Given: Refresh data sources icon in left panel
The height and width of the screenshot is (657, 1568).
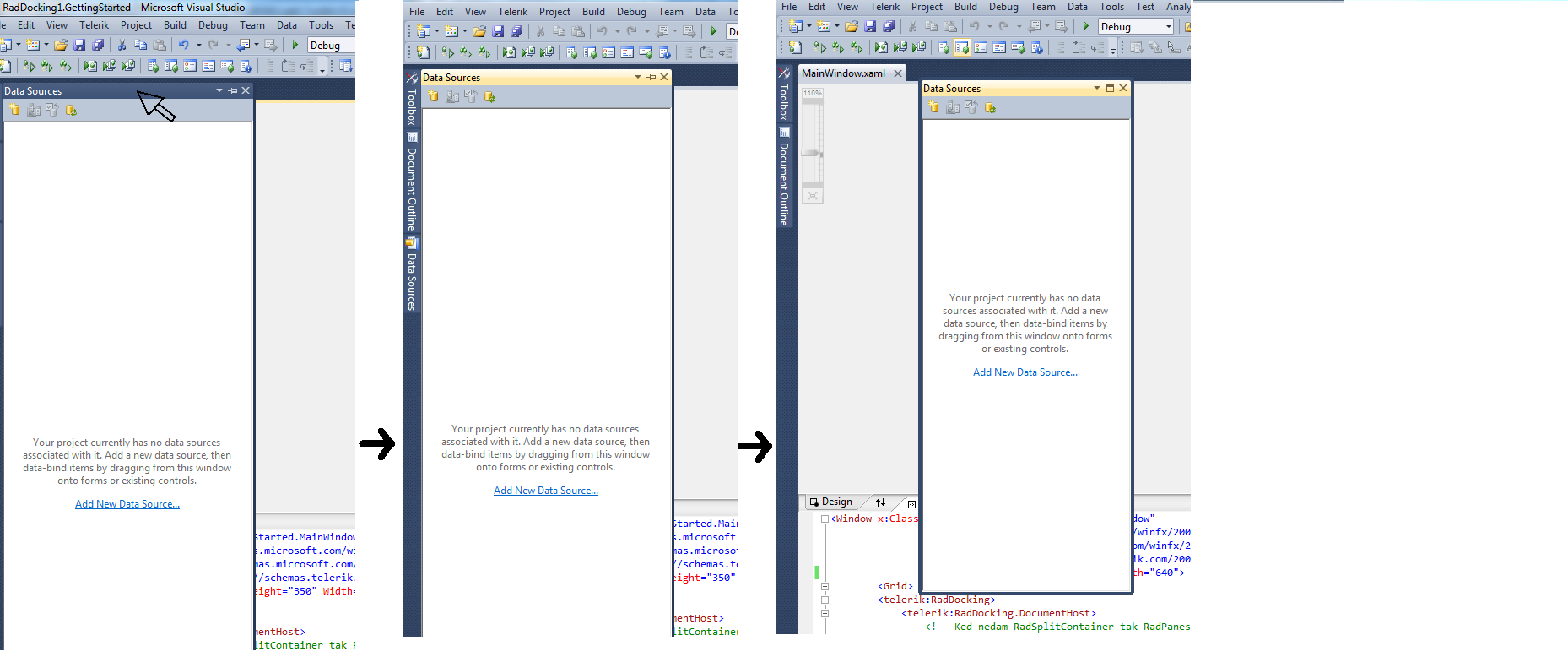Looking at the screenshot, I should [71, 110].
